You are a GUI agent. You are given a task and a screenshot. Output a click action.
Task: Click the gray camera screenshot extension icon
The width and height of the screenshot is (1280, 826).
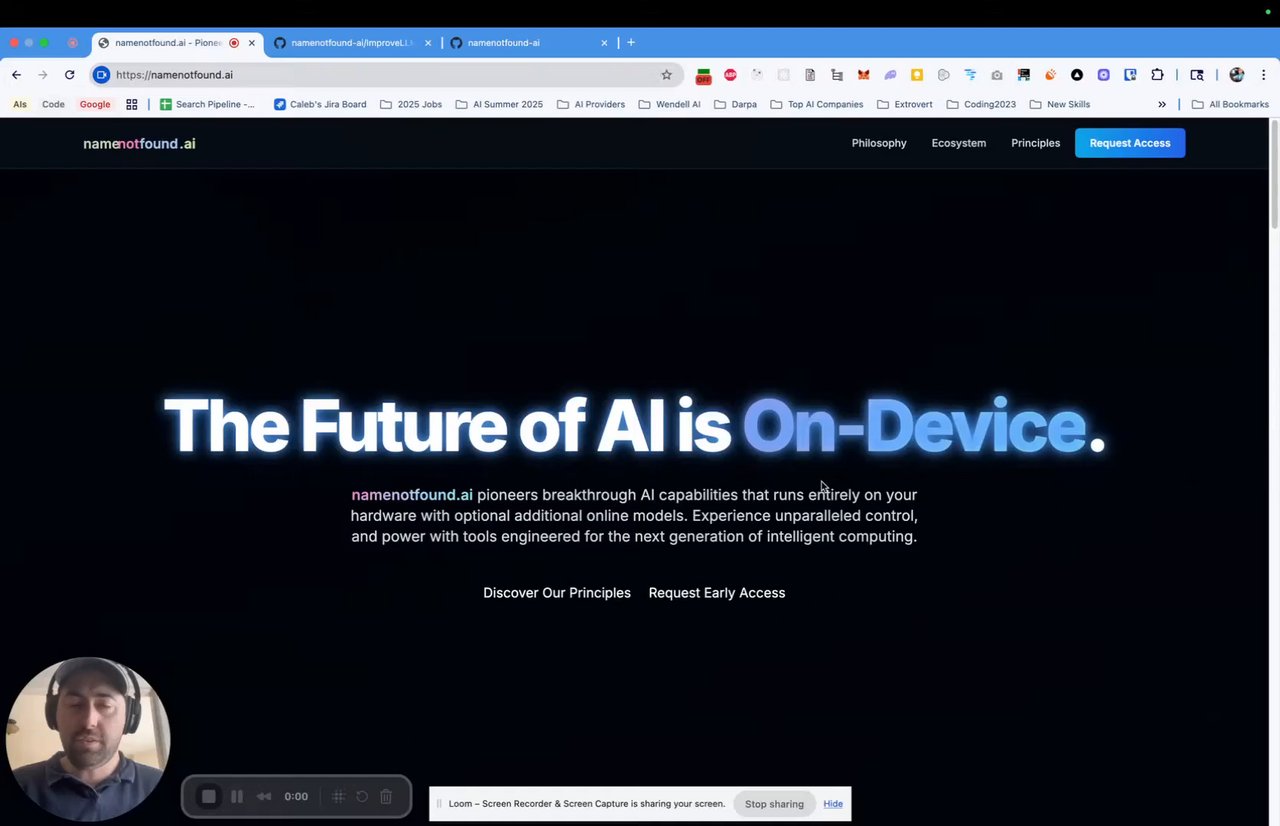pos(997,75)
